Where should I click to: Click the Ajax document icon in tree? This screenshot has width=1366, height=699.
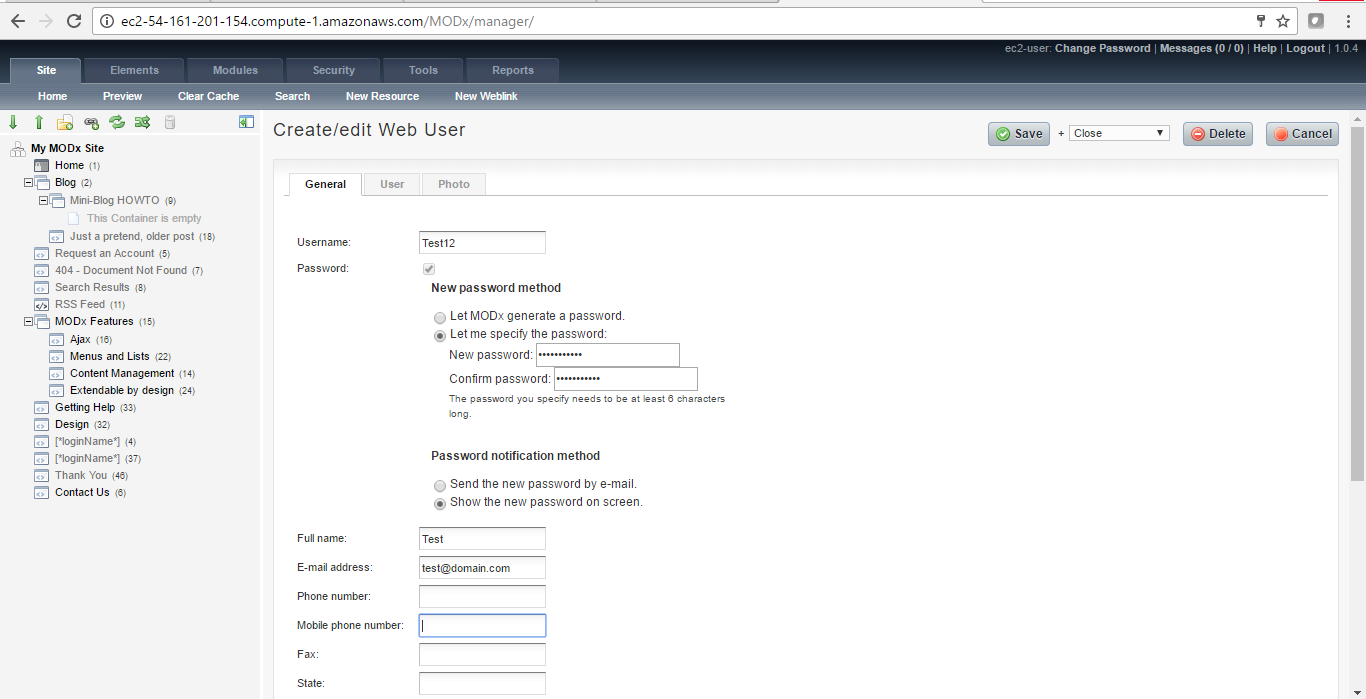click(x=56, y=339)
